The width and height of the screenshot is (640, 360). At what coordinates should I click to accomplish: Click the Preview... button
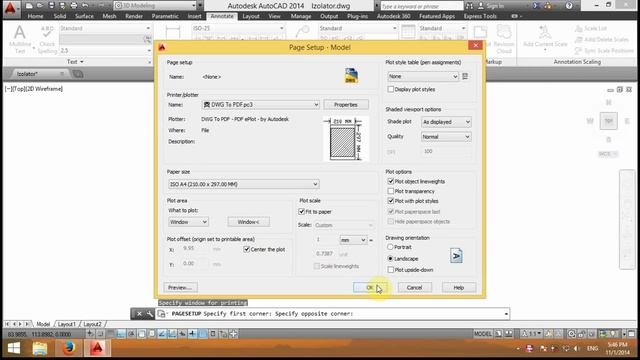pos(180,287)
